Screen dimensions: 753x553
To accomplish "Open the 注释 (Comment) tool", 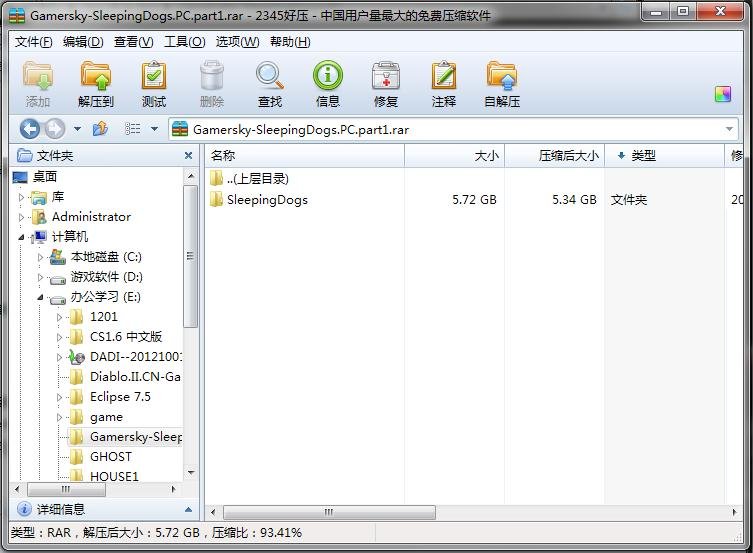I will pyautogui.click(x=444, y=84).
